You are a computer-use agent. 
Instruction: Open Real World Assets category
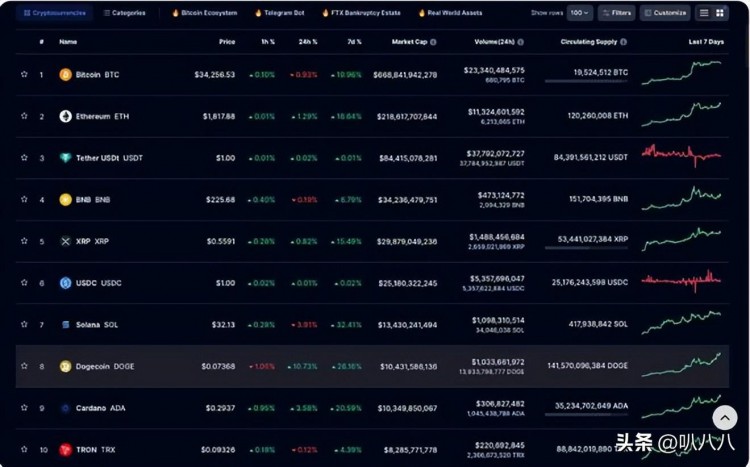pyautogui.click(x=450, y=13)
